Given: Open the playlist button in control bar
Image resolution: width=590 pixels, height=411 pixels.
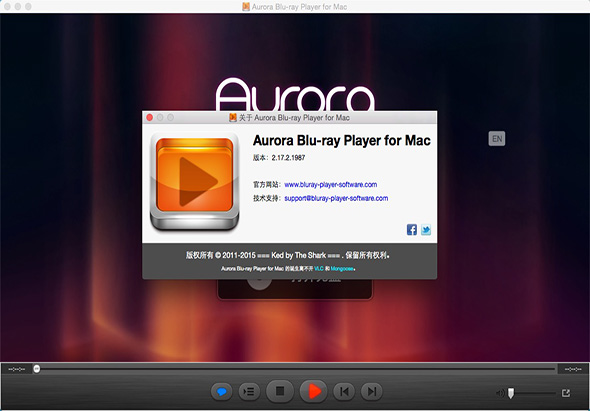Looking at the screenshot, I should point(249,392).
